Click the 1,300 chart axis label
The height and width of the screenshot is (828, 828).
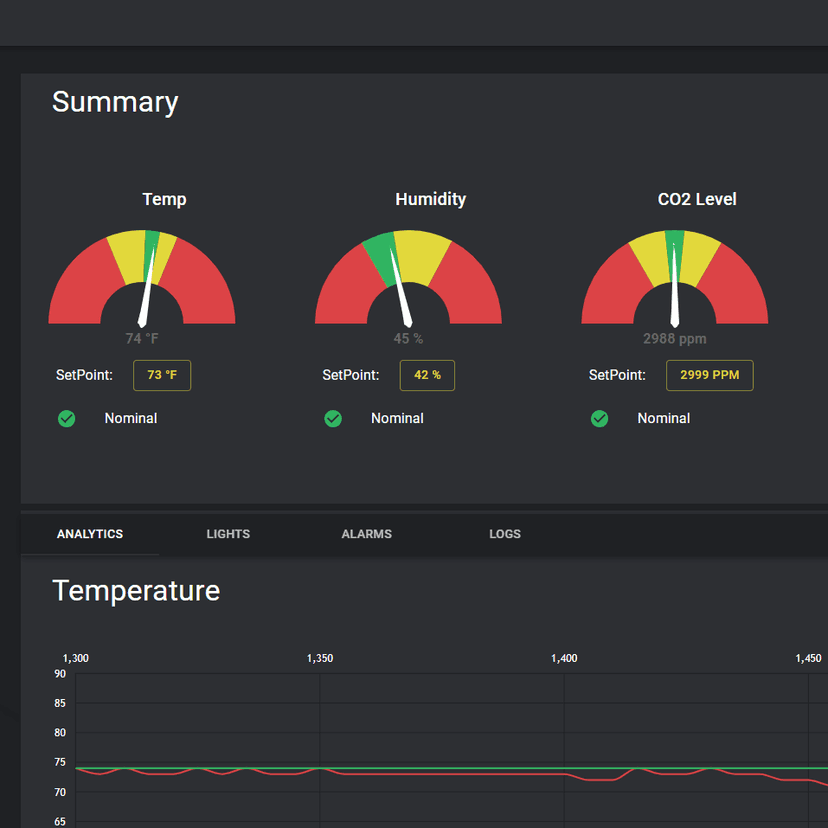(76, 658)
